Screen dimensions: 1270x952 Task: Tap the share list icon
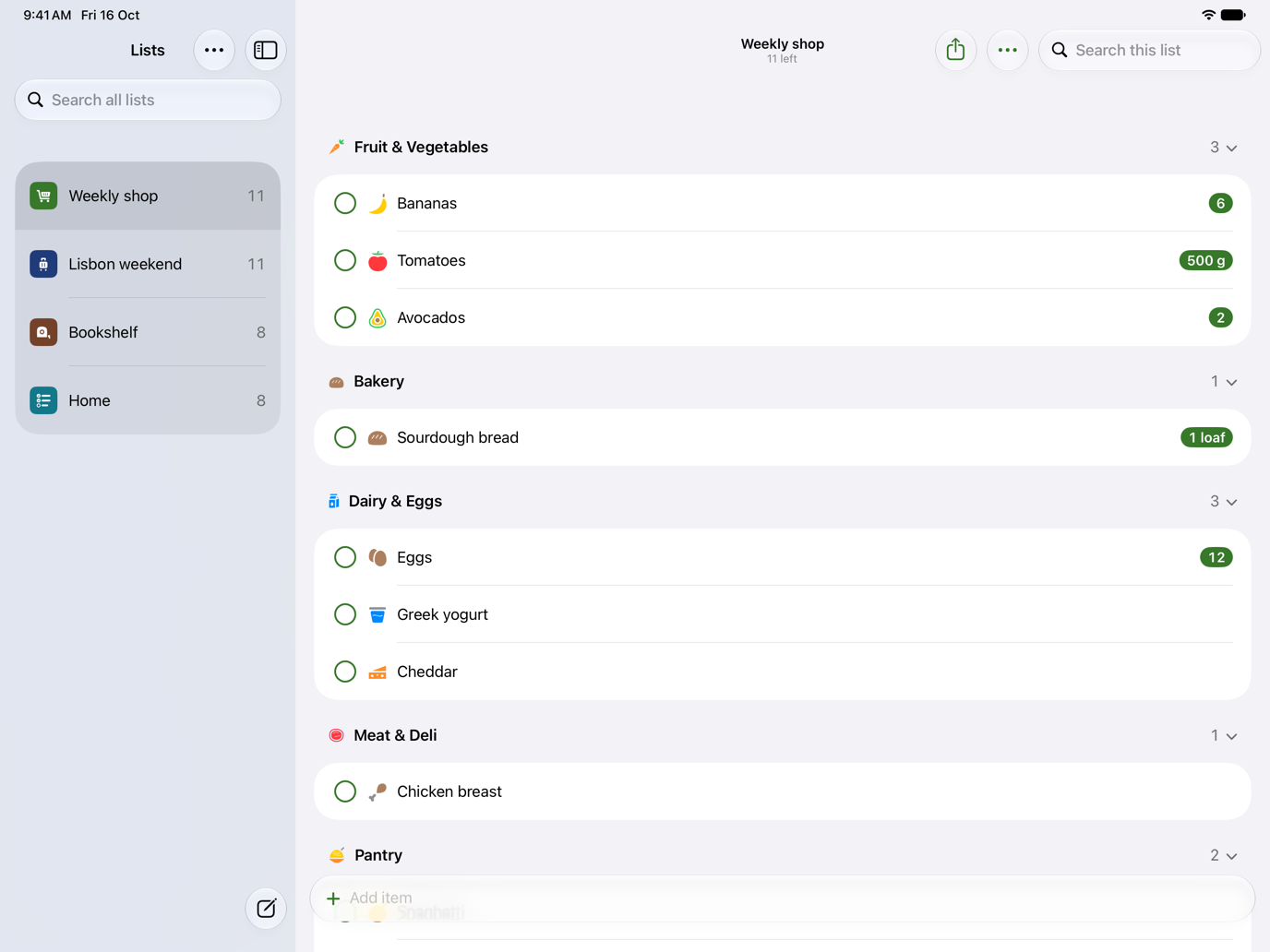[x=955, y=50]
